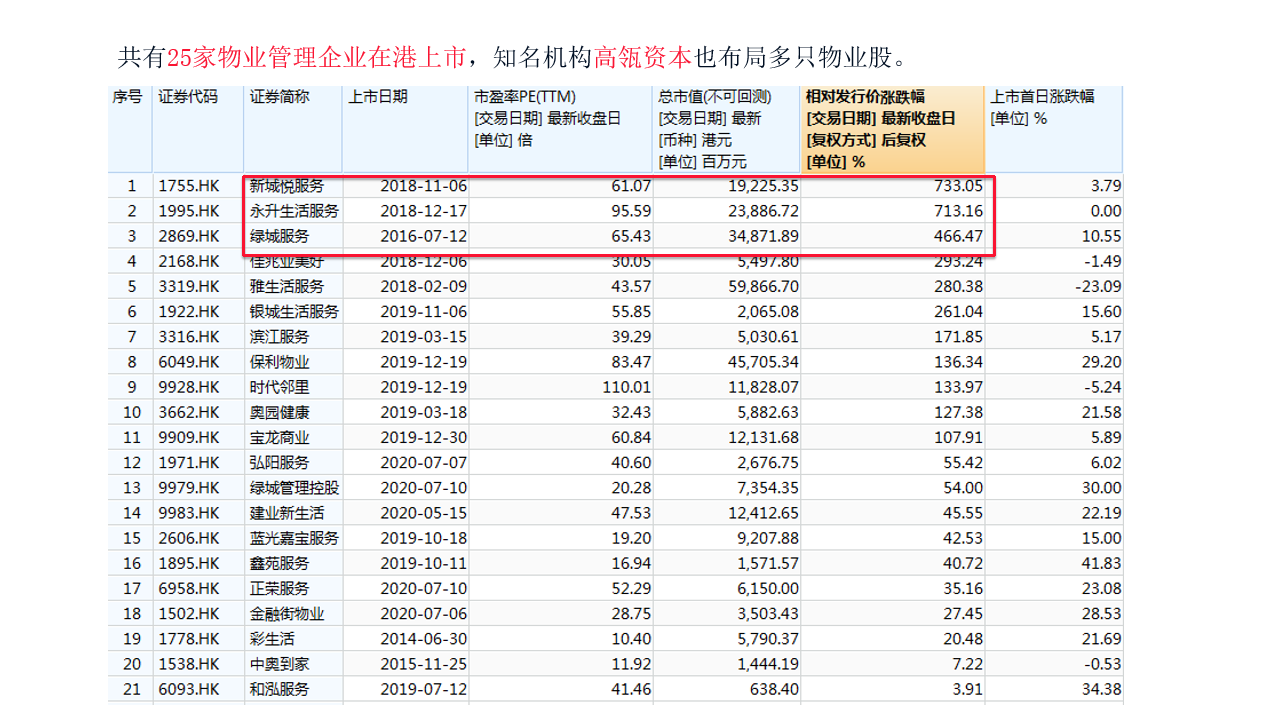The width and height of the screenshot is (1269, 714).
Task: Select stock code 1778.HK
Action: tap(188, 639)
